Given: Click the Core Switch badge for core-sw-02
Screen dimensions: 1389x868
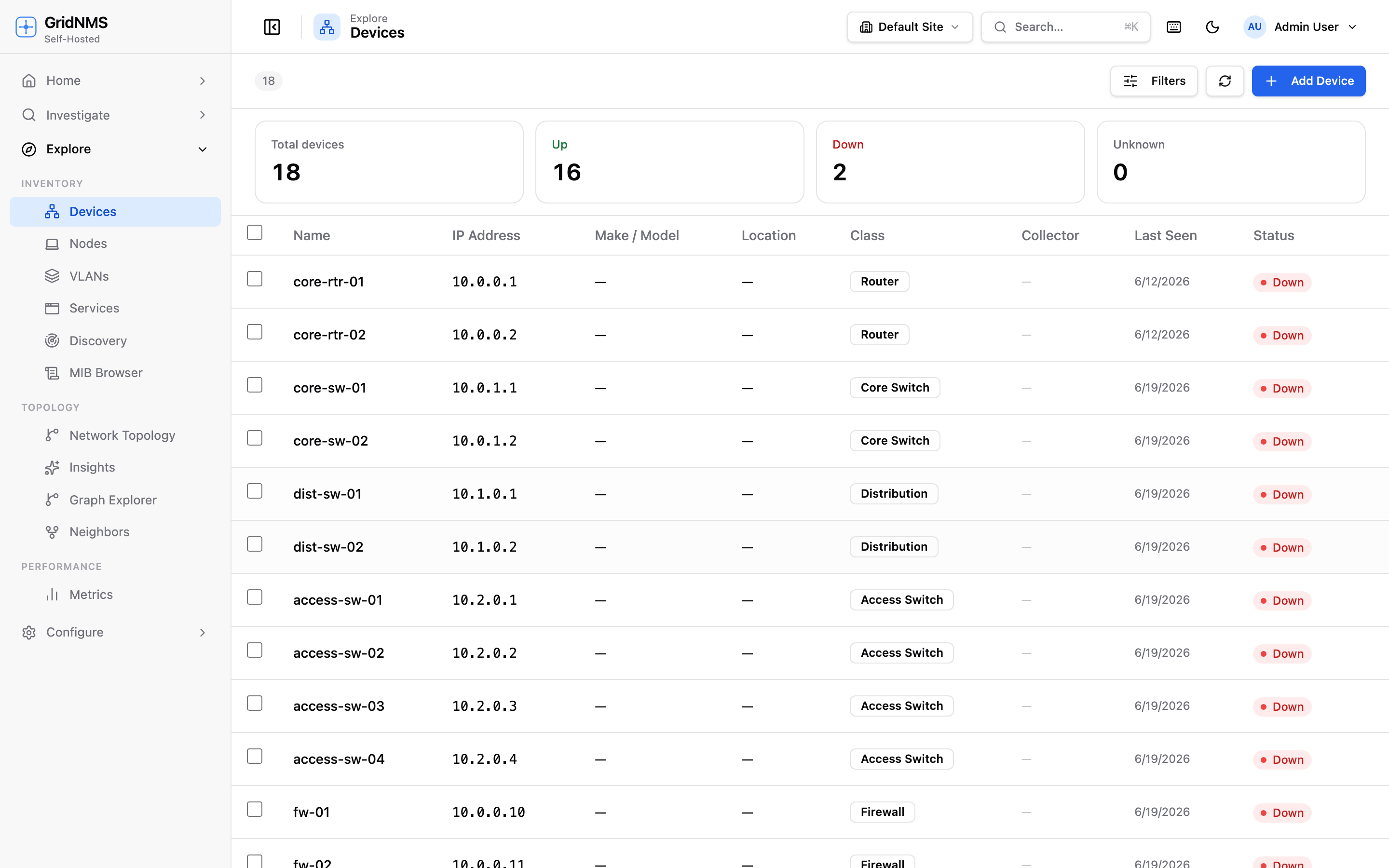Looking at the screenshot, I should (895, 441).
